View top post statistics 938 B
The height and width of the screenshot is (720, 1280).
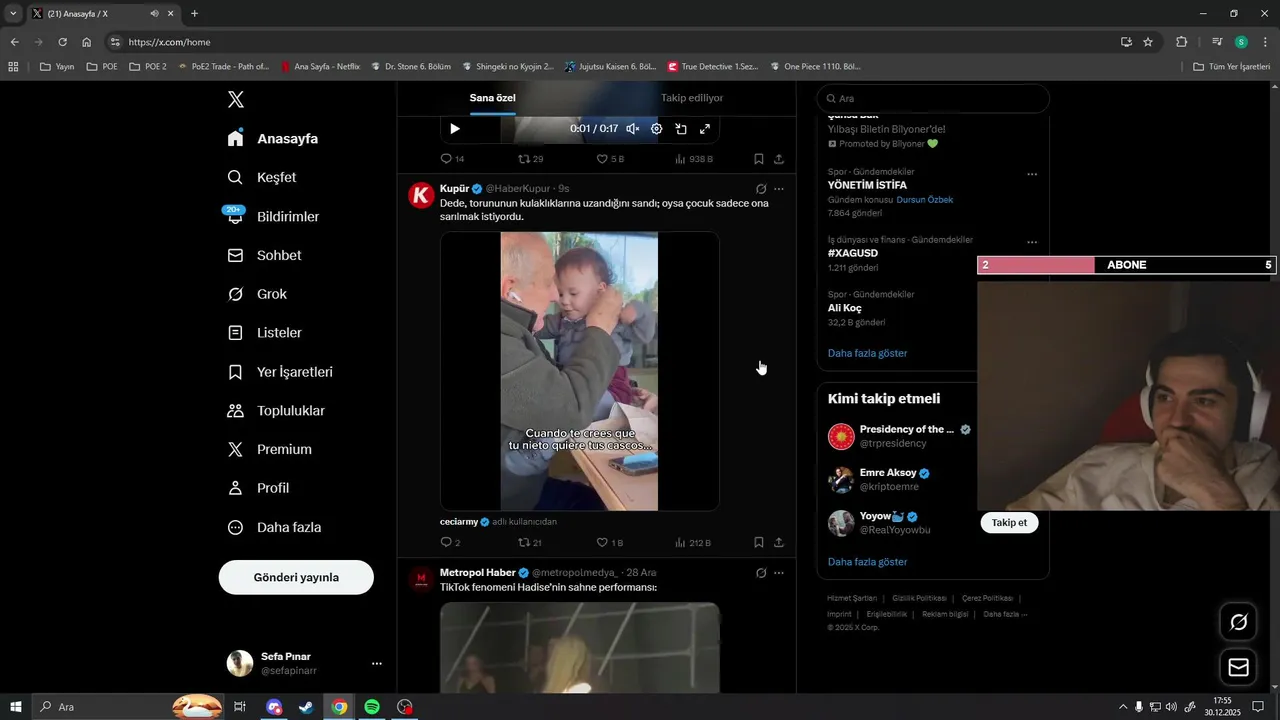pos(693,159)
